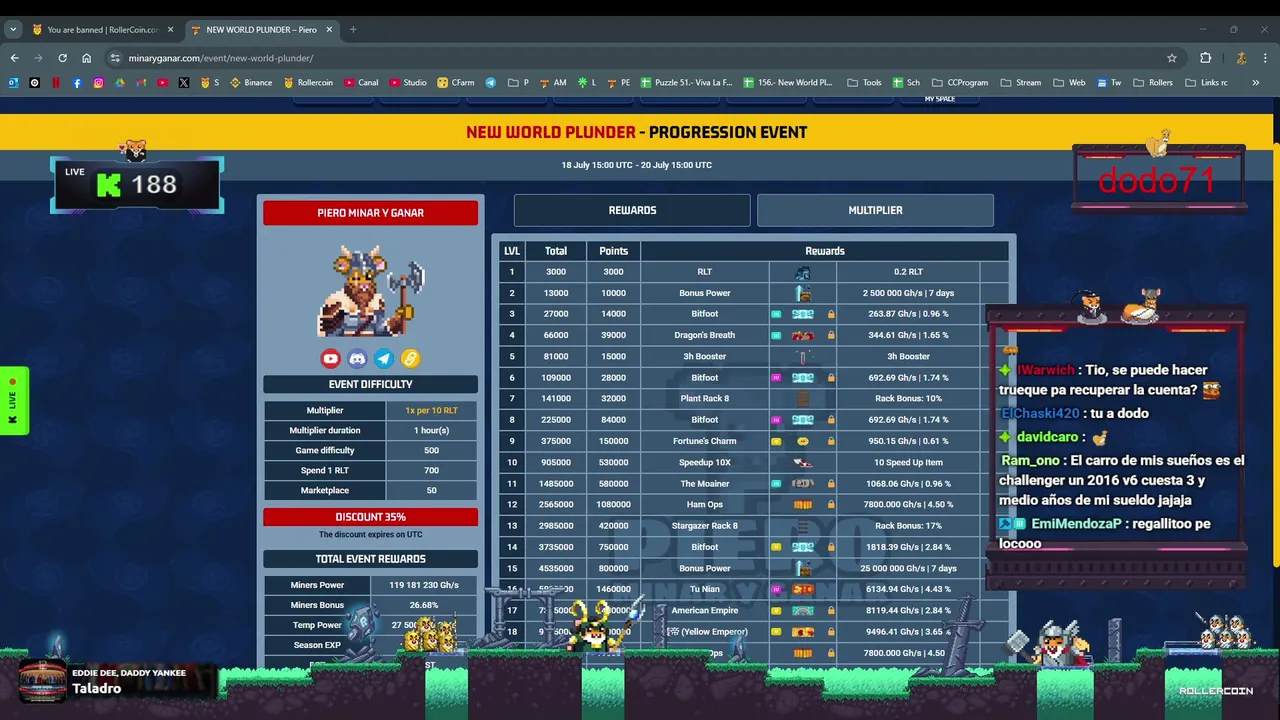Click the lock icon in Dragon's Breath row
1280x720 pixels.
830,335
